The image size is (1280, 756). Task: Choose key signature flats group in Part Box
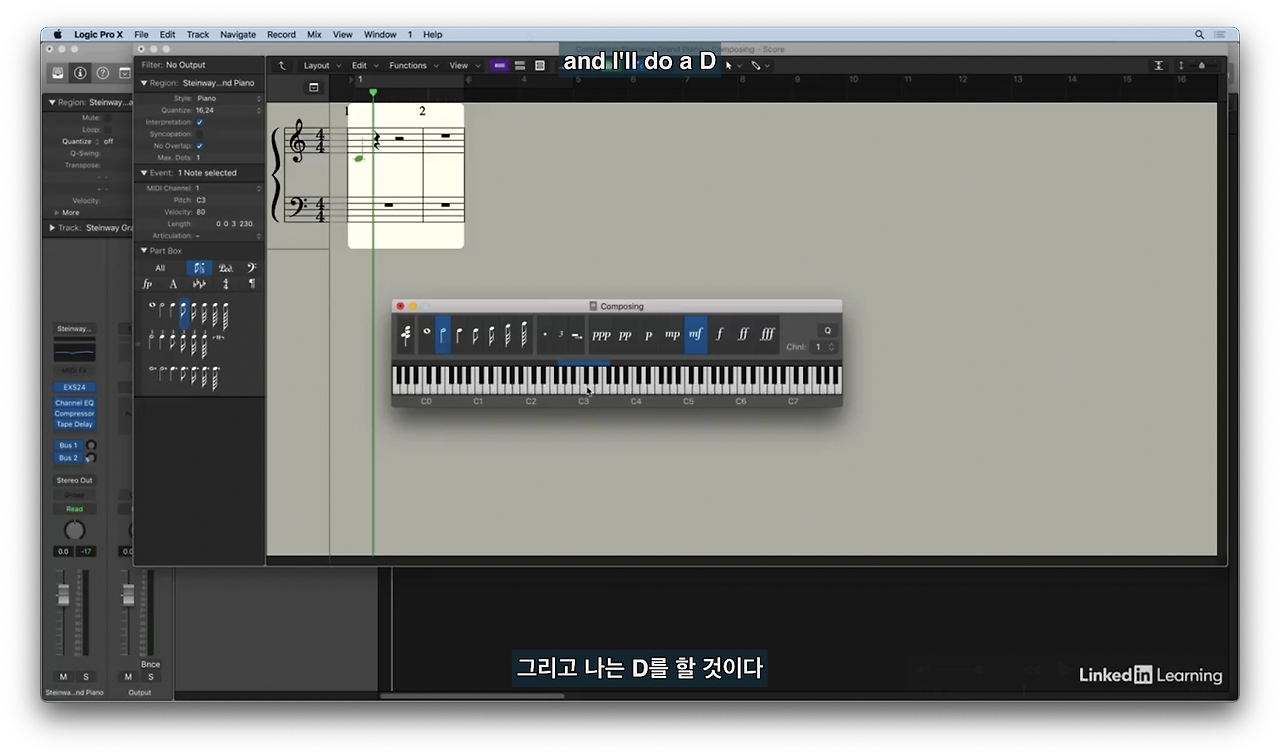pos(199,284)
